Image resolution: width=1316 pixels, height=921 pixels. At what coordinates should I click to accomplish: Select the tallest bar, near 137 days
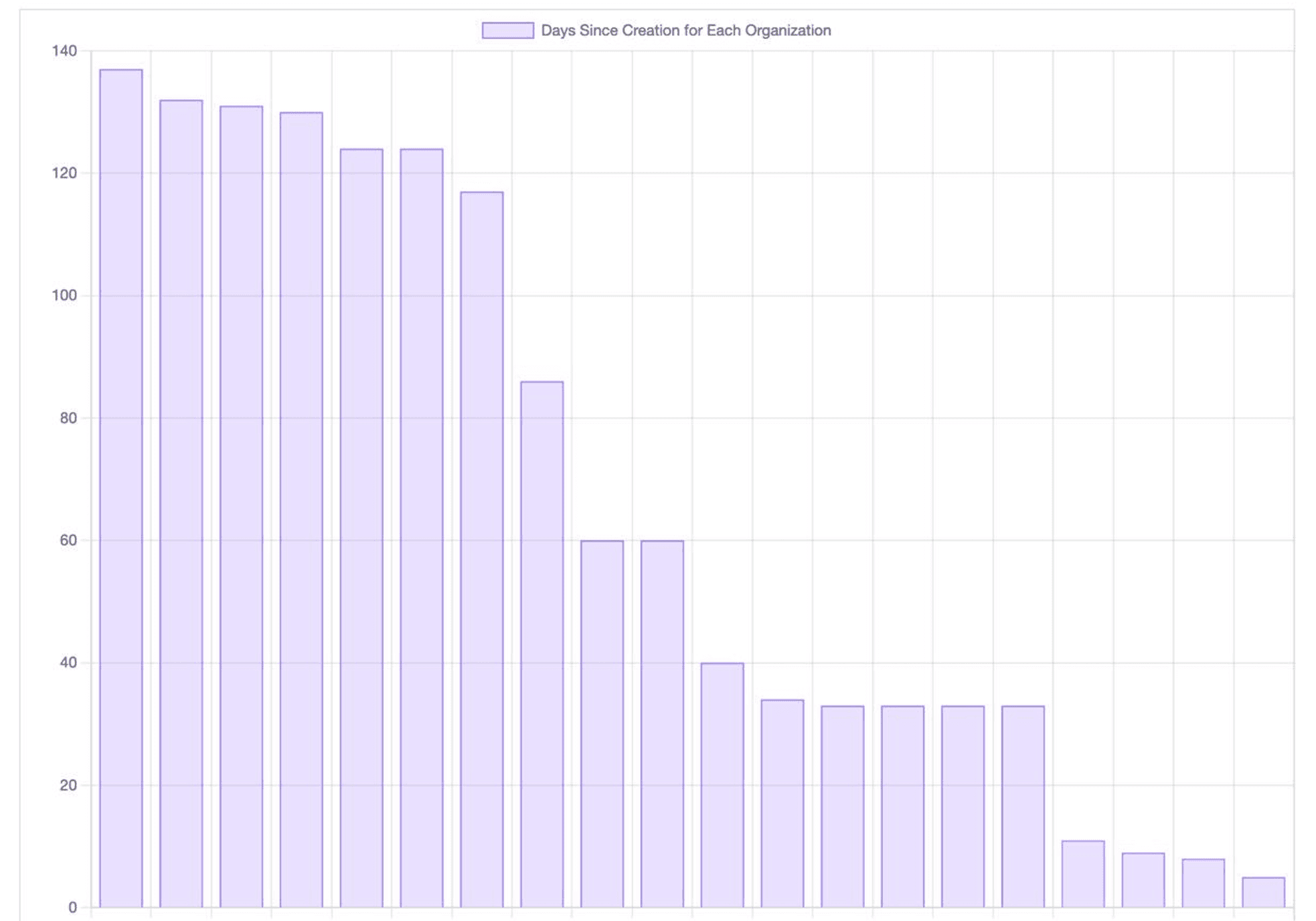tap(121, 489)
